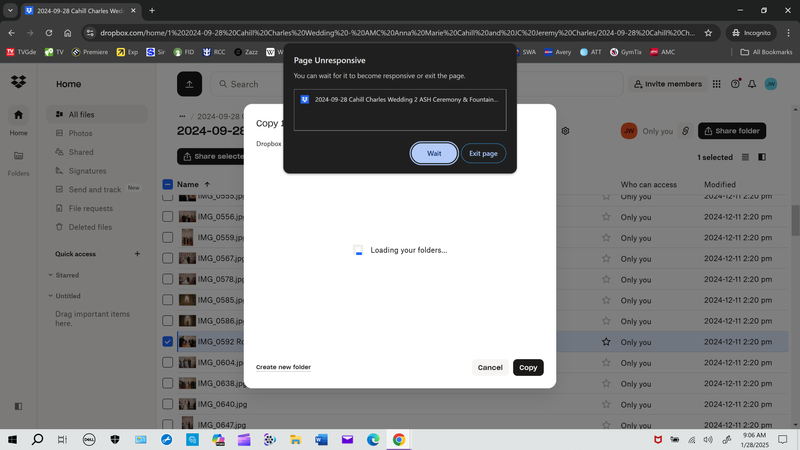Open the TVGde bookmark
This screenshot has width=800, height=450.
coord(21,52)
